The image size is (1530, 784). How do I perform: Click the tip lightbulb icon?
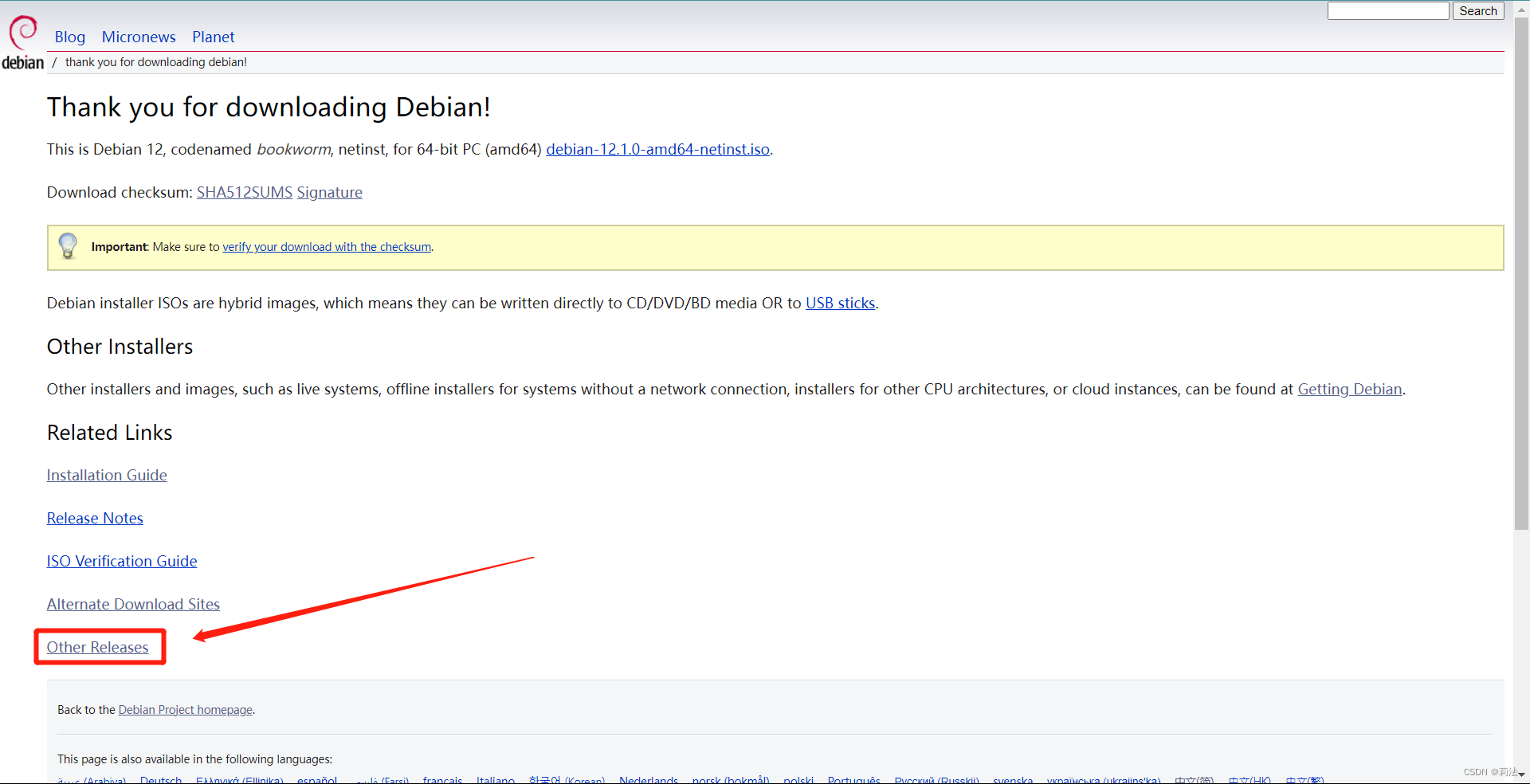pyautogui.click(x=69, y=246)
